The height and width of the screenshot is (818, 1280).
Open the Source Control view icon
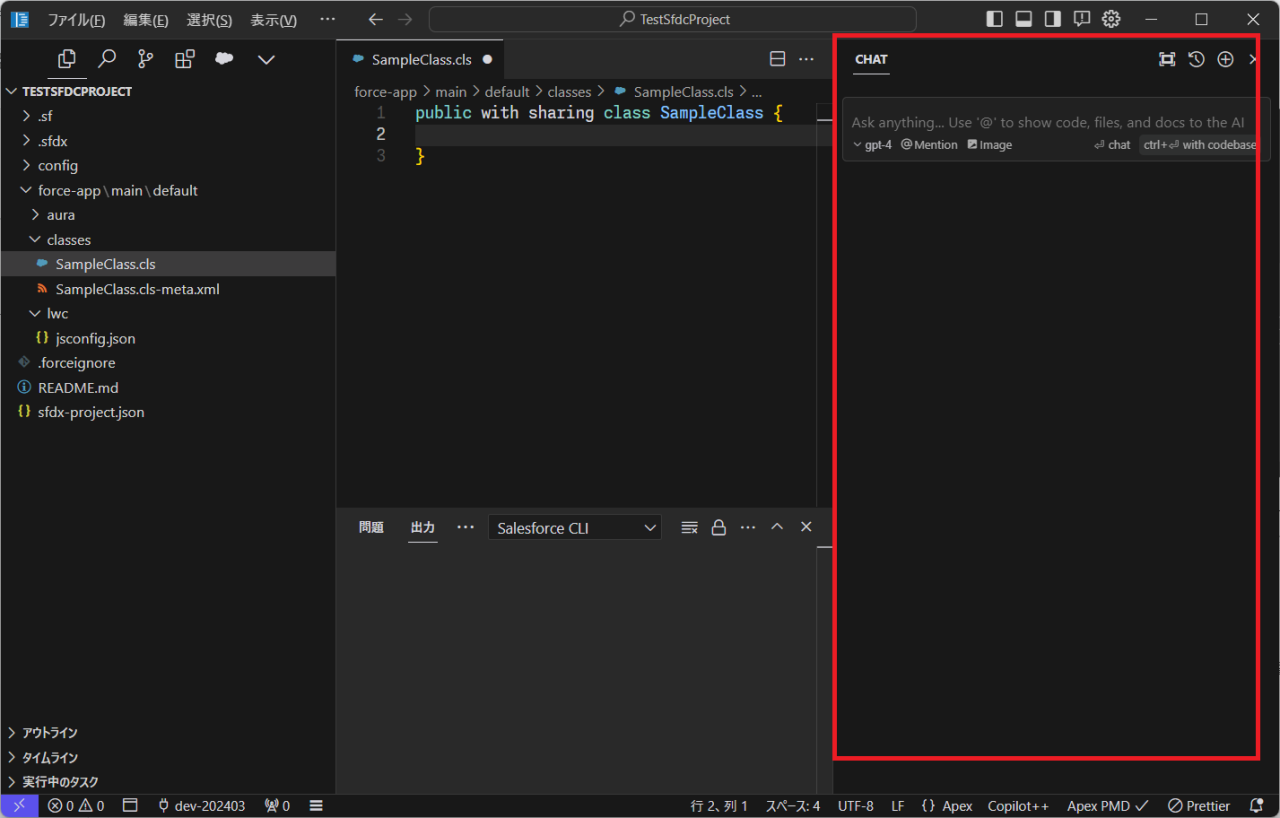click(146, 59)
